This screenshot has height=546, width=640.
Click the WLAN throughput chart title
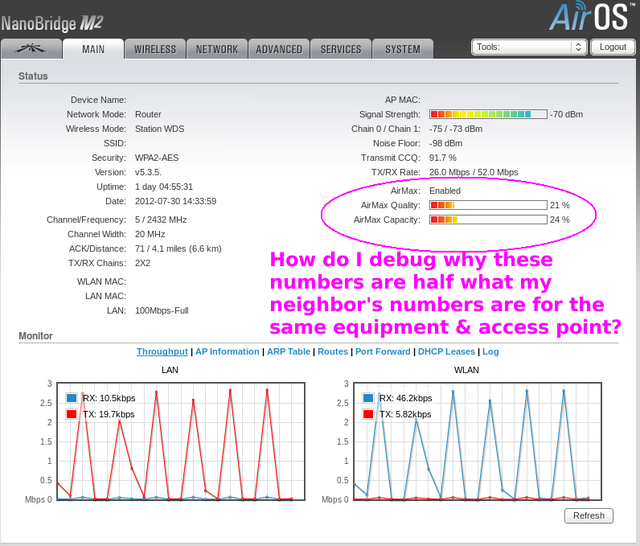click(x=466, y=370)
